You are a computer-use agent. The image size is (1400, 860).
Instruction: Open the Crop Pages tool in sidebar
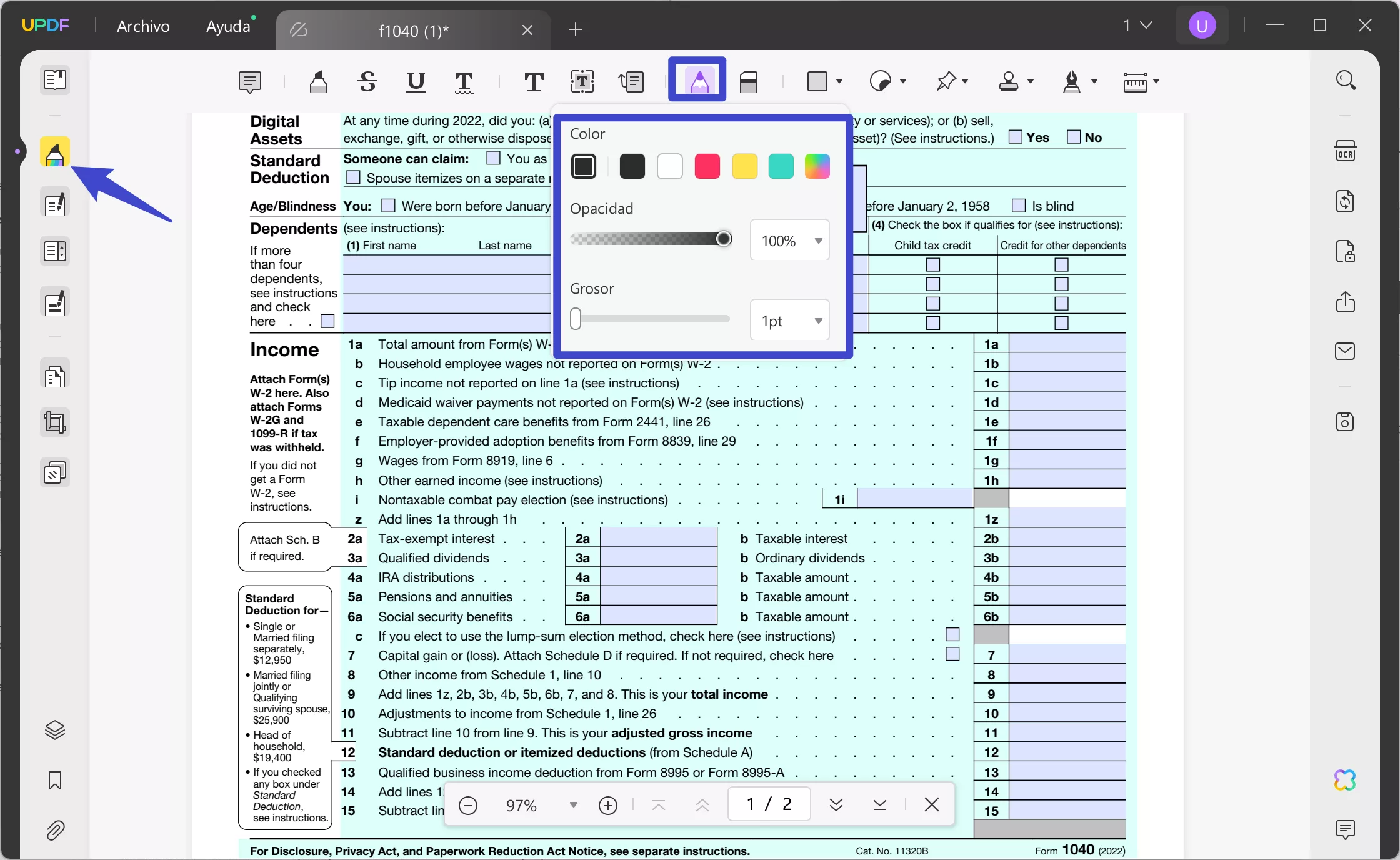tap(55, 423)
